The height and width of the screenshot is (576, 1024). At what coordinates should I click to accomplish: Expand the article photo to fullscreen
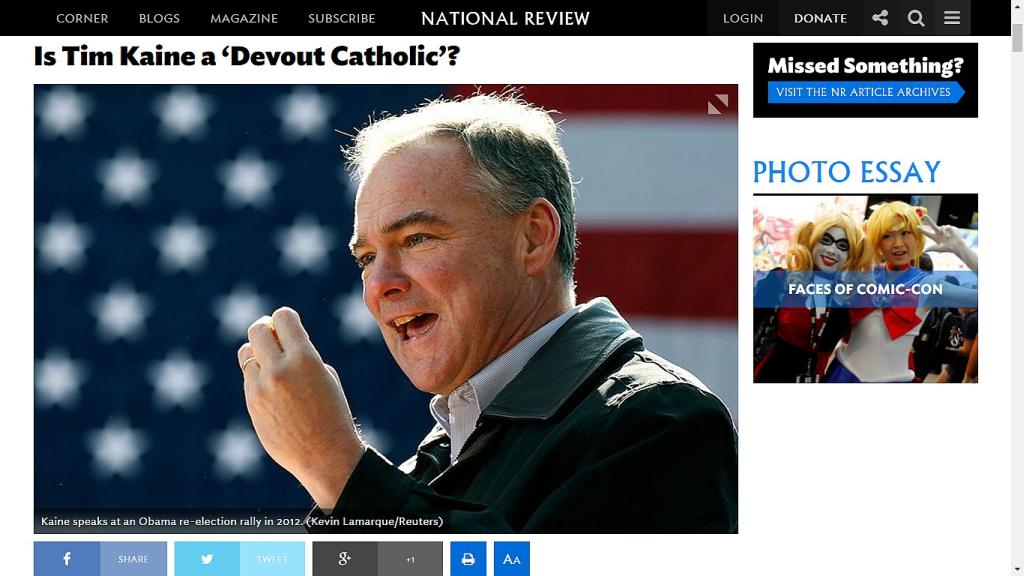718,104
